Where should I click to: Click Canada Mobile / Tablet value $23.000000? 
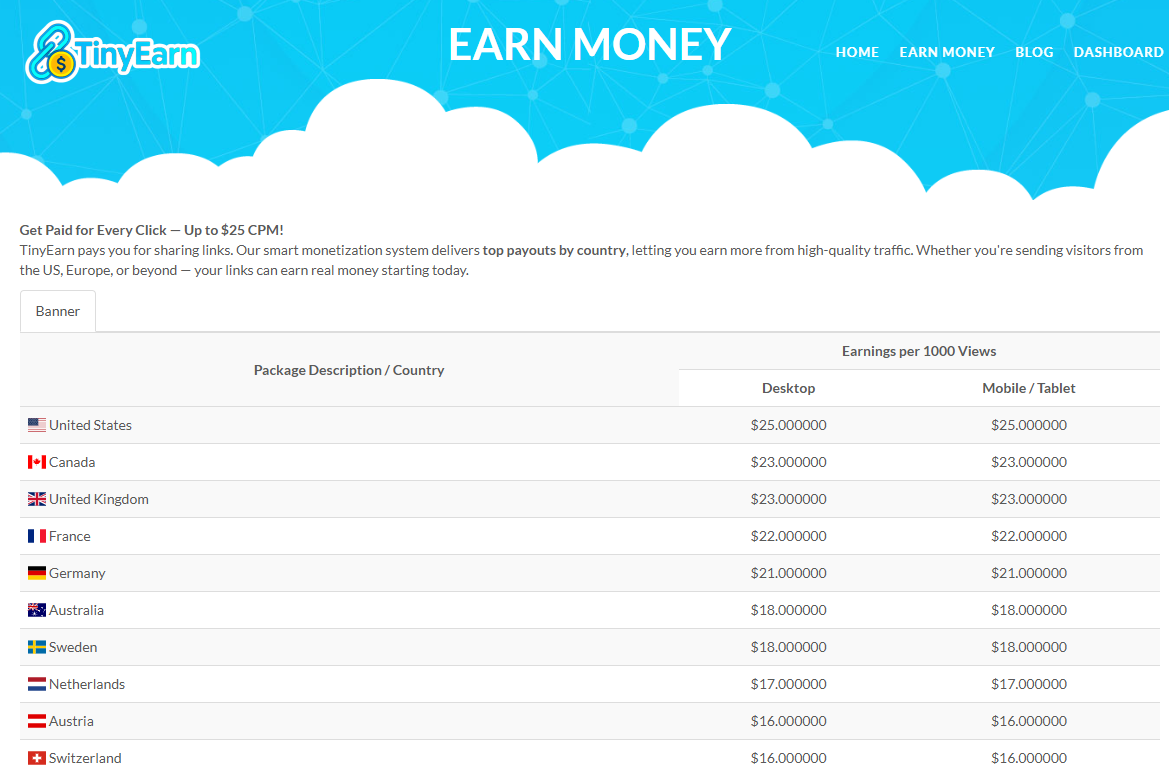coord(1029,462)
